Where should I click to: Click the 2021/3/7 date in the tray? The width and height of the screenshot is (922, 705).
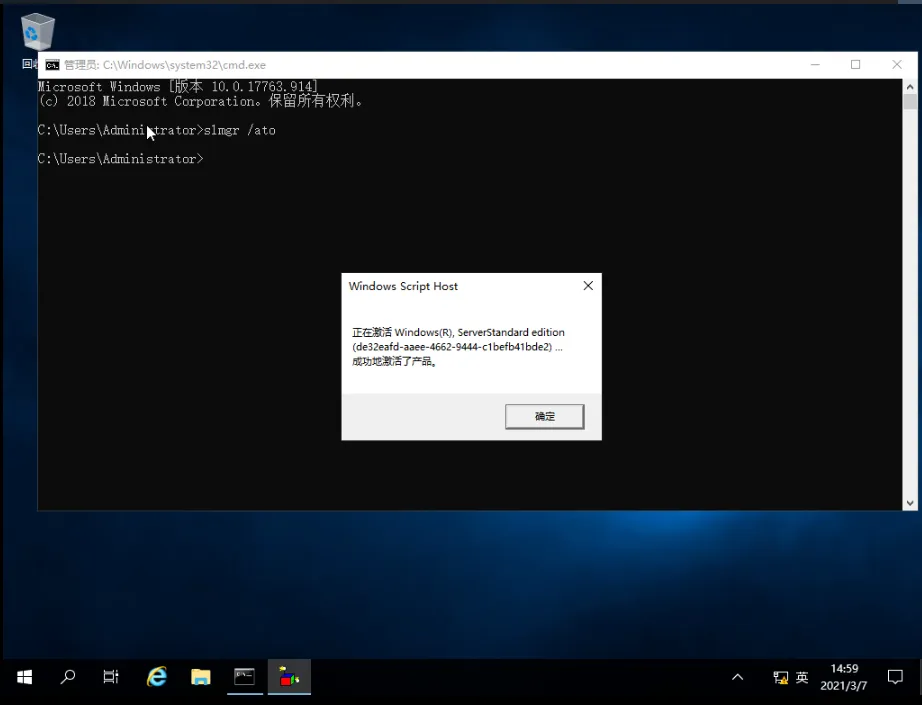coord(845,686)
